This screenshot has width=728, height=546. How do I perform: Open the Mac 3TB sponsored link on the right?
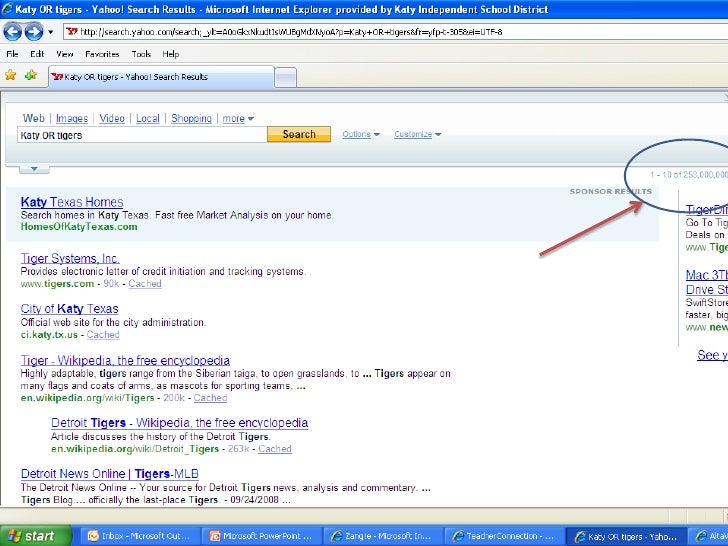coord(707,282)
